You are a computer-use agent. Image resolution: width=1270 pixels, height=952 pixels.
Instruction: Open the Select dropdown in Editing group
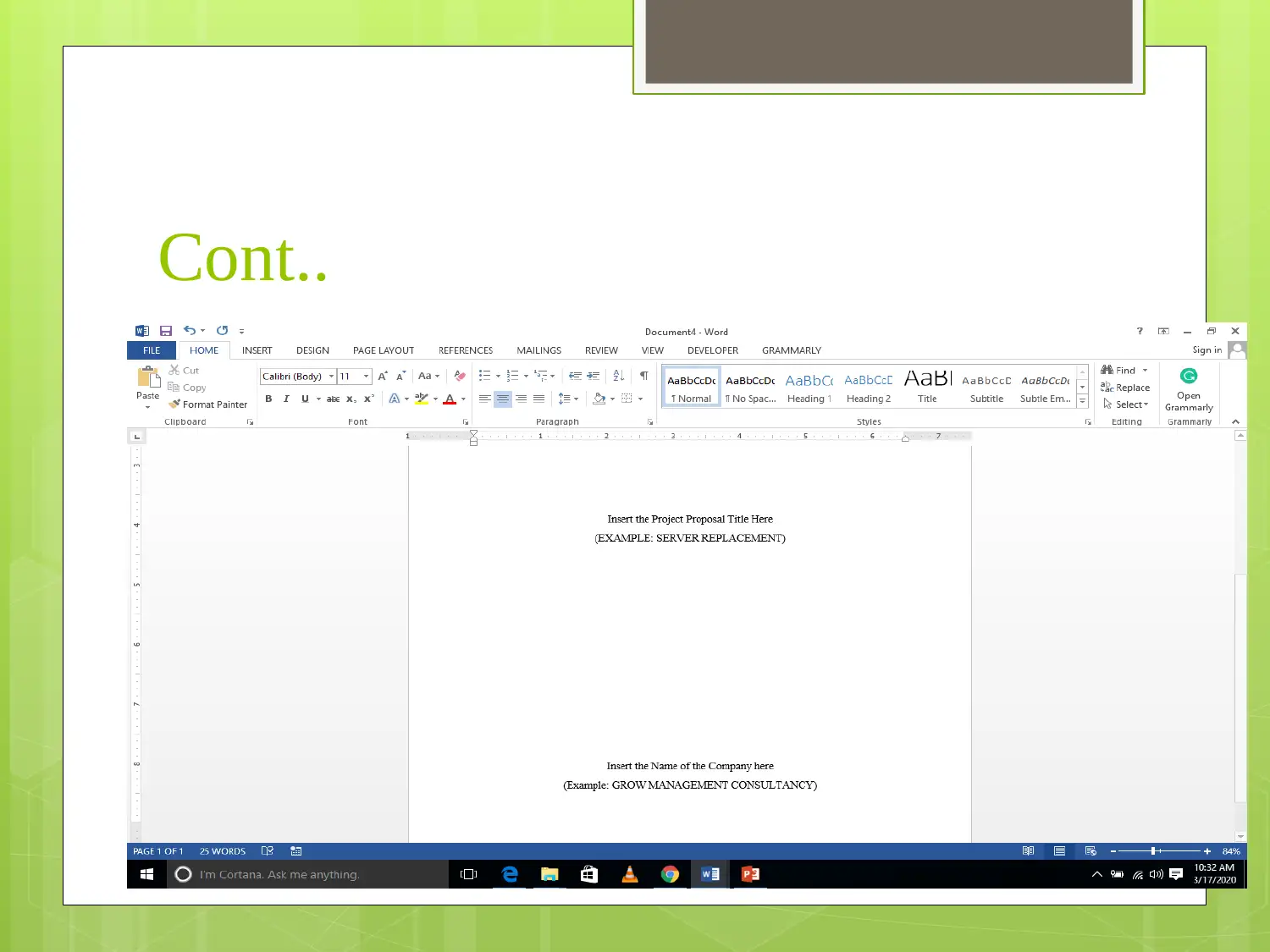point(1126,404)
